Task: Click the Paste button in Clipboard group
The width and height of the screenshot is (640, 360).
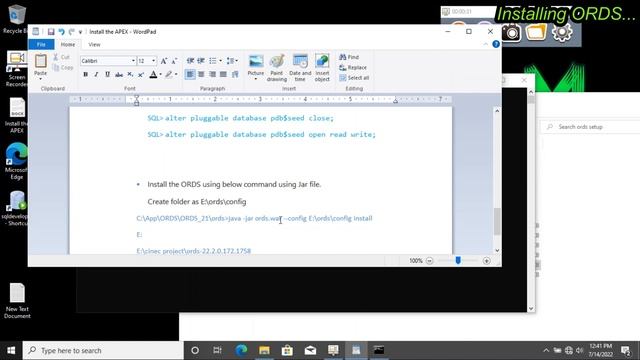Action: tap(40, 65)
